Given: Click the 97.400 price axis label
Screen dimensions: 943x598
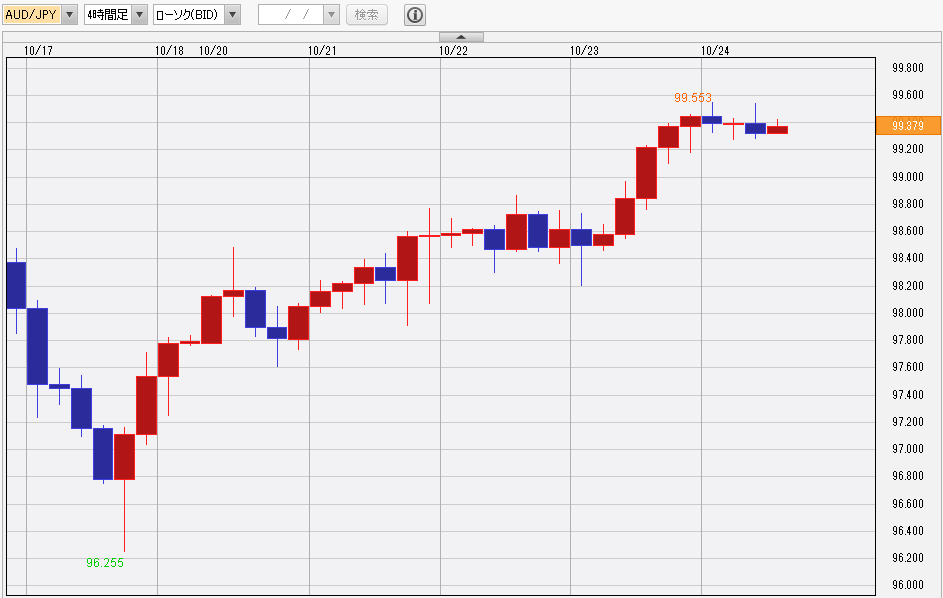Looking at the screenshot, I should pos(908,395).
